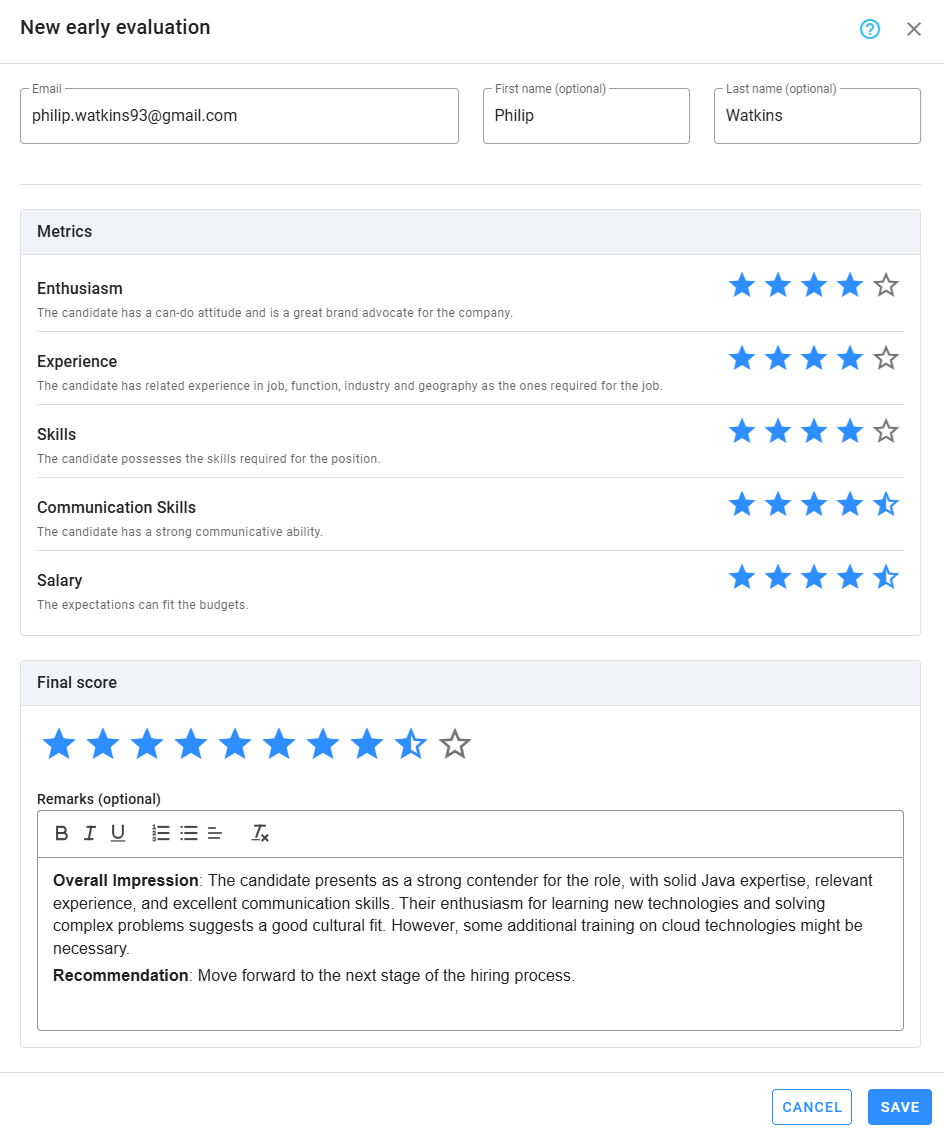This screenshot has width=944, height=1140.
Task: Set Final score to ten stars
Action: (x=455, y=744)
